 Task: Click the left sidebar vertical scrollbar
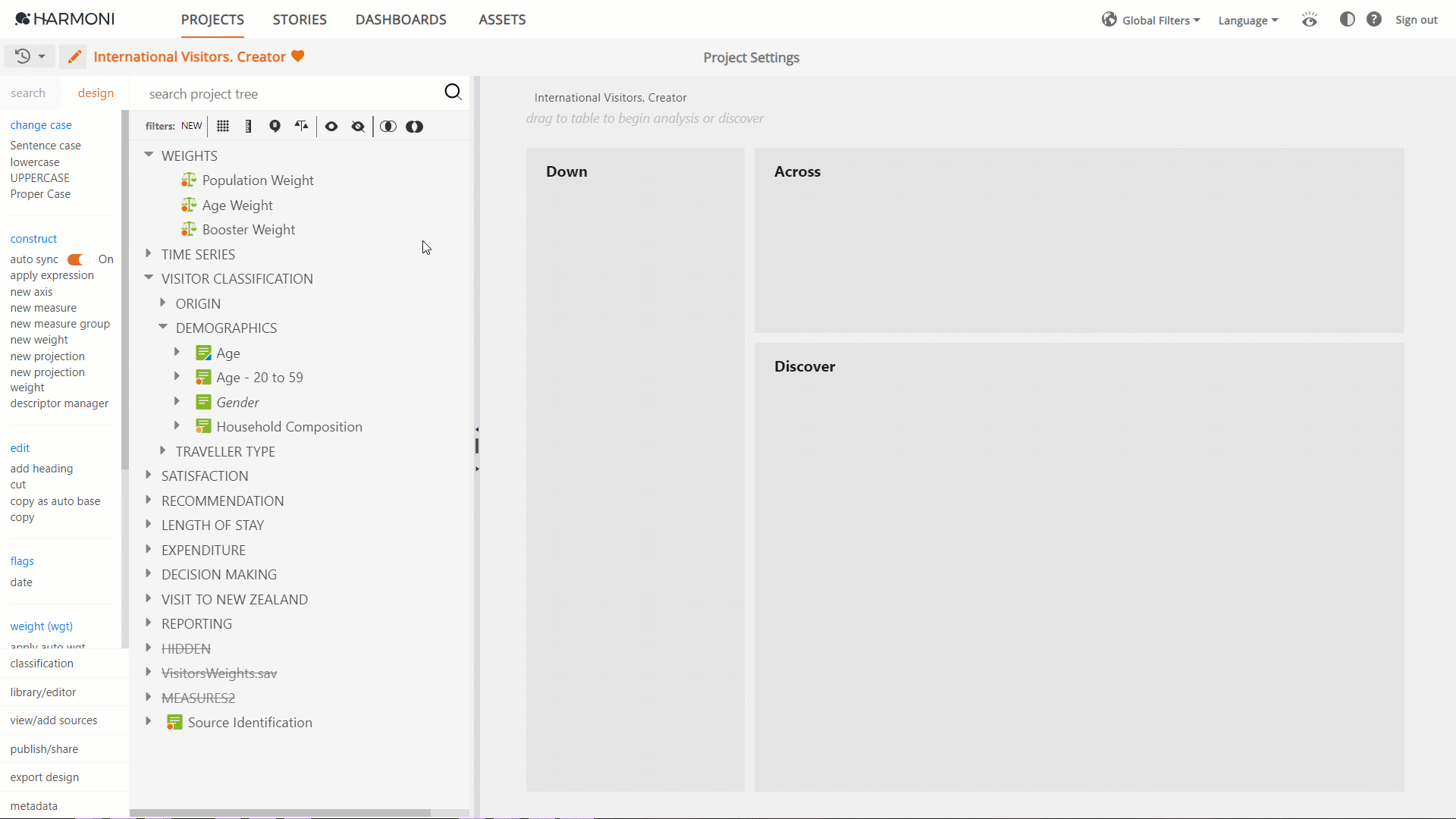[x=125, y=290]
